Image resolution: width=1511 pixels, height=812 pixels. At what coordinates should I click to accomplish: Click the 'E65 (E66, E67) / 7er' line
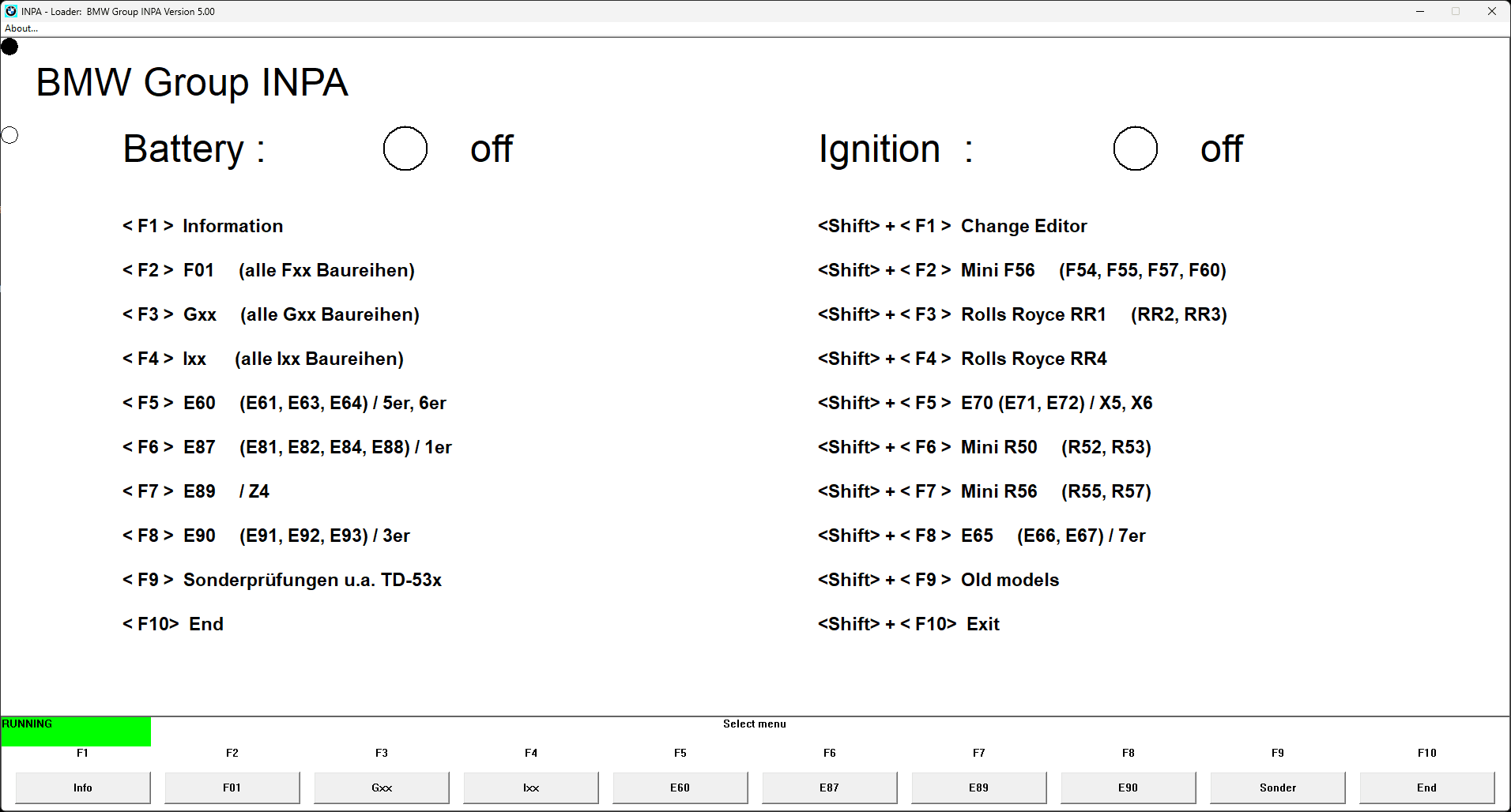click(x=982, y=536)
